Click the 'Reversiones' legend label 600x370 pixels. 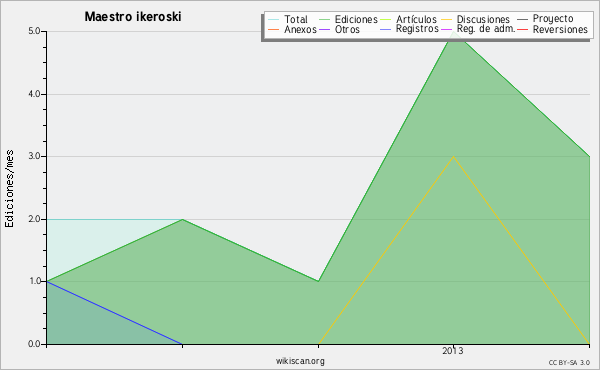[x=560, y=29]
